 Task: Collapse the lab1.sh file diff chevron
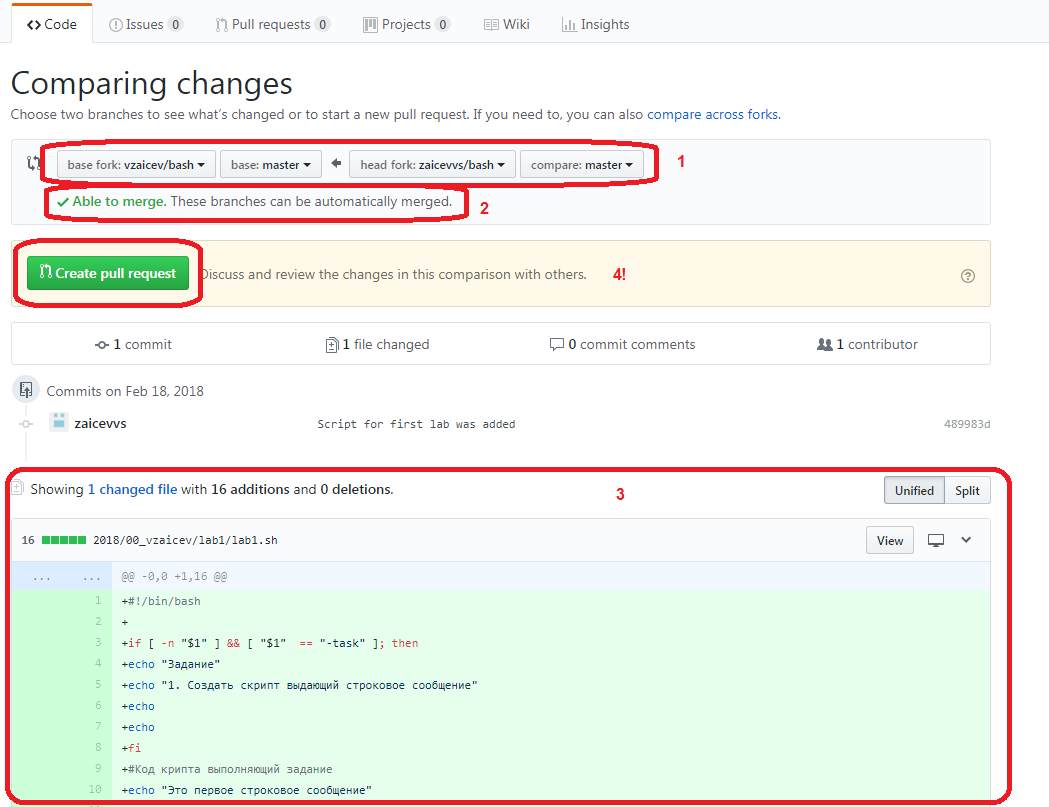(x=966, y=540)
